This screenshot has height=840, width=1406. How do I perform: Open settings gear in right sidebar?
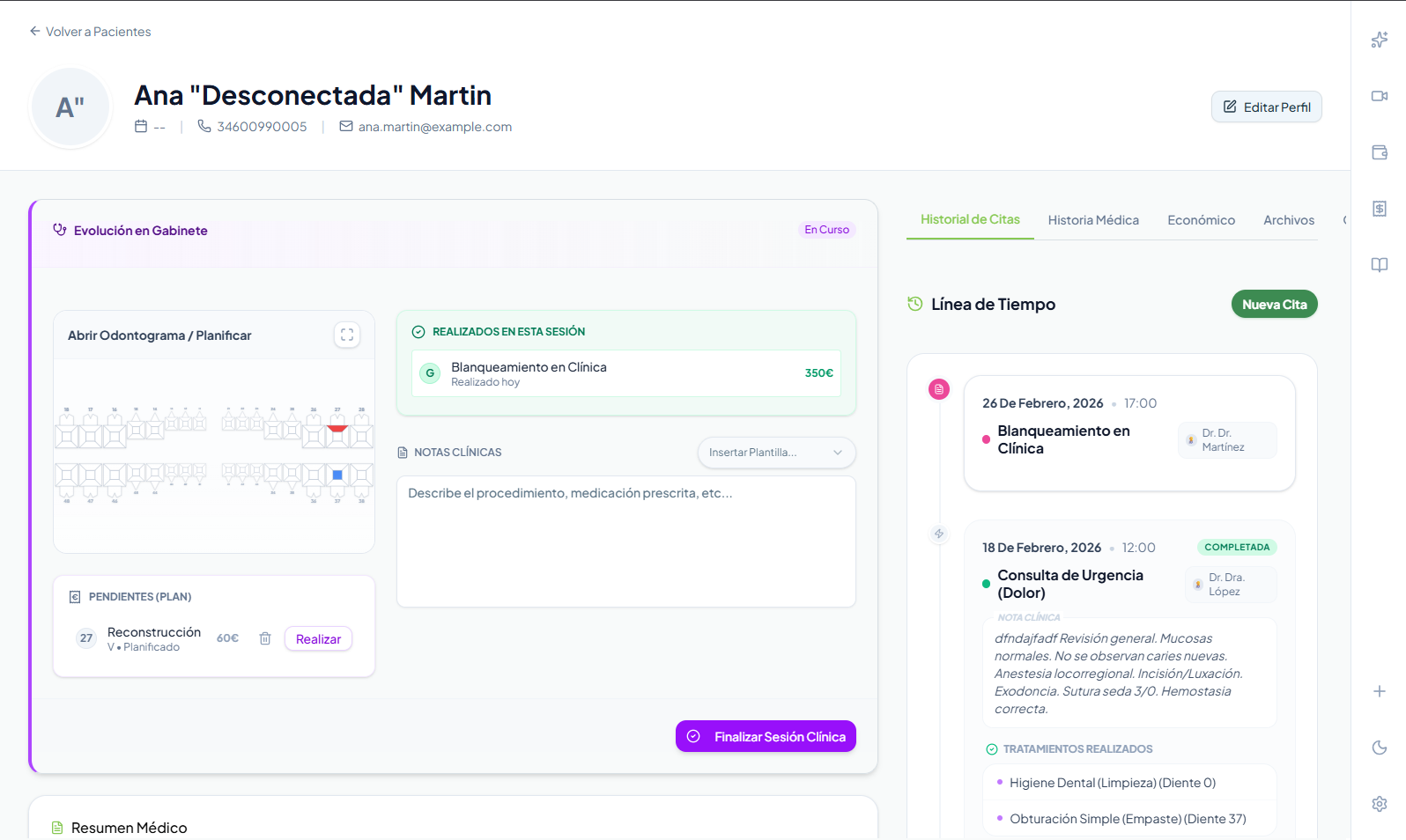click(1380, 804)
